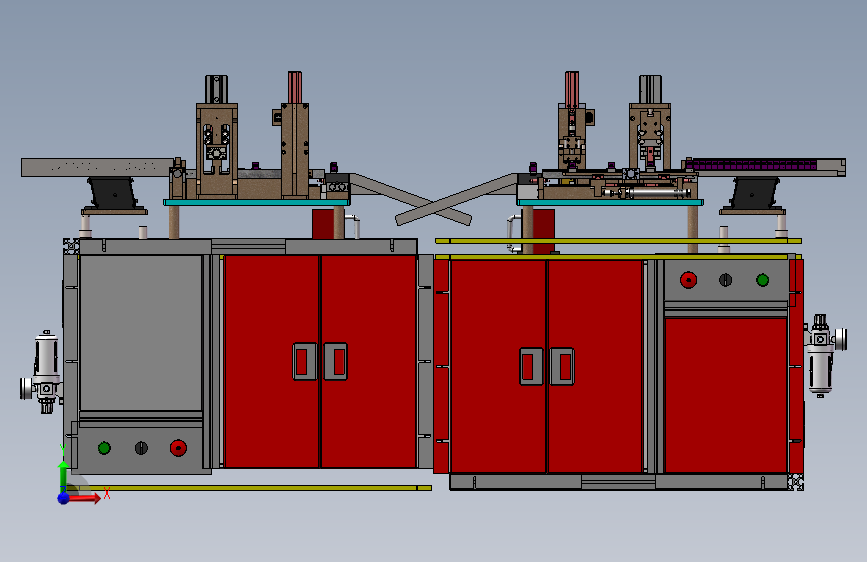Pick the purple parts row on right feed track

click(x=752, y=165)
